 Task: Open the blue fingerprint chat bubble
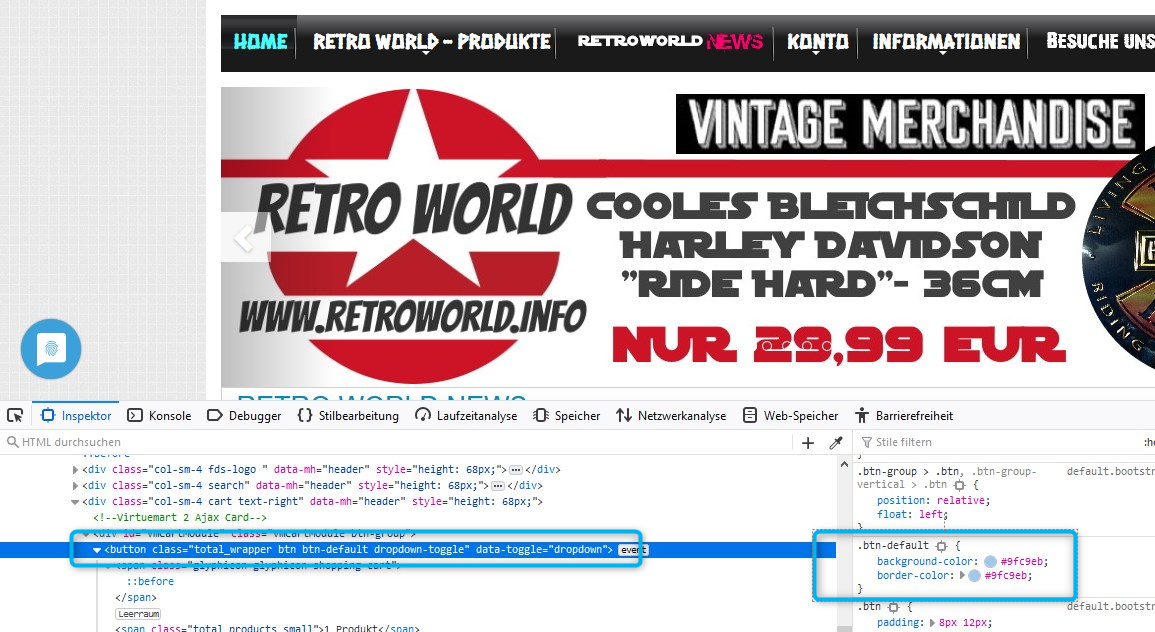pyautogui.click(x=51, y=349)
